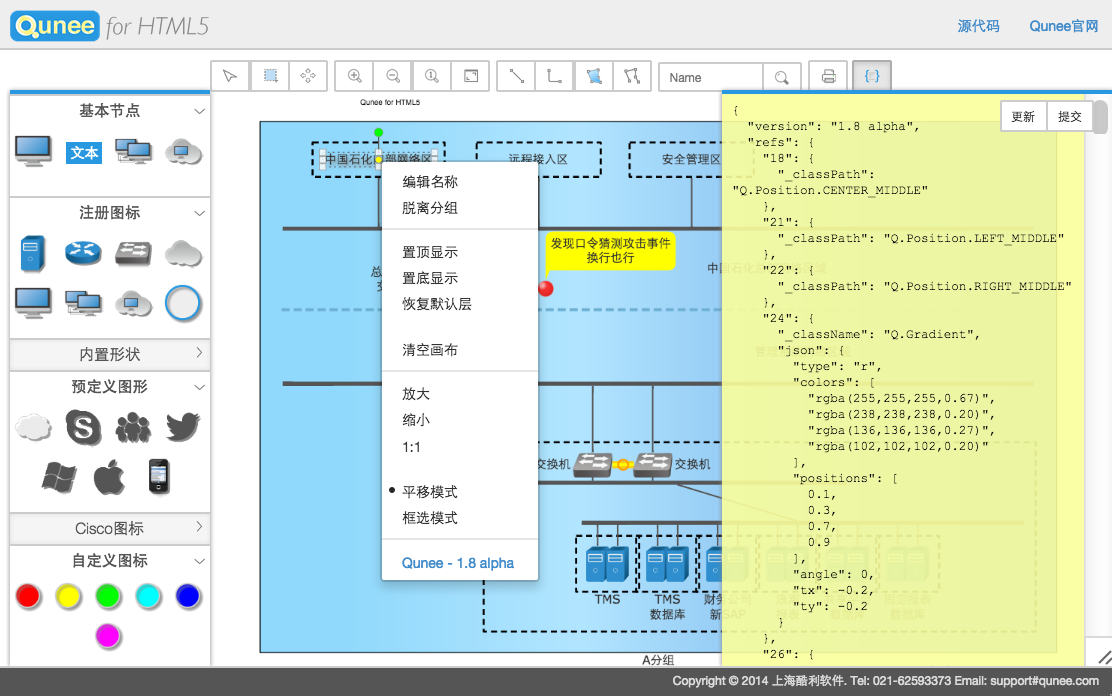Expand the Cisco图标 section
The image size is (1112, 696).
pos(199,526)
